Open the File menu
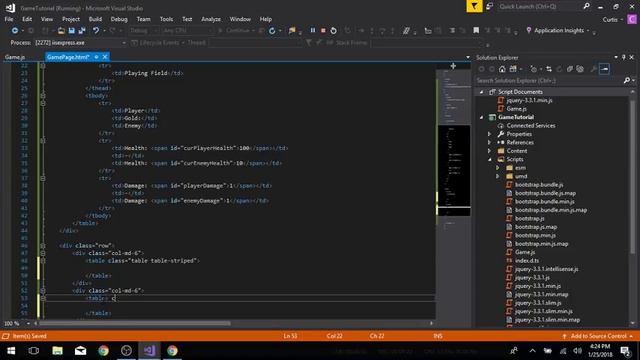 [9, 19]
